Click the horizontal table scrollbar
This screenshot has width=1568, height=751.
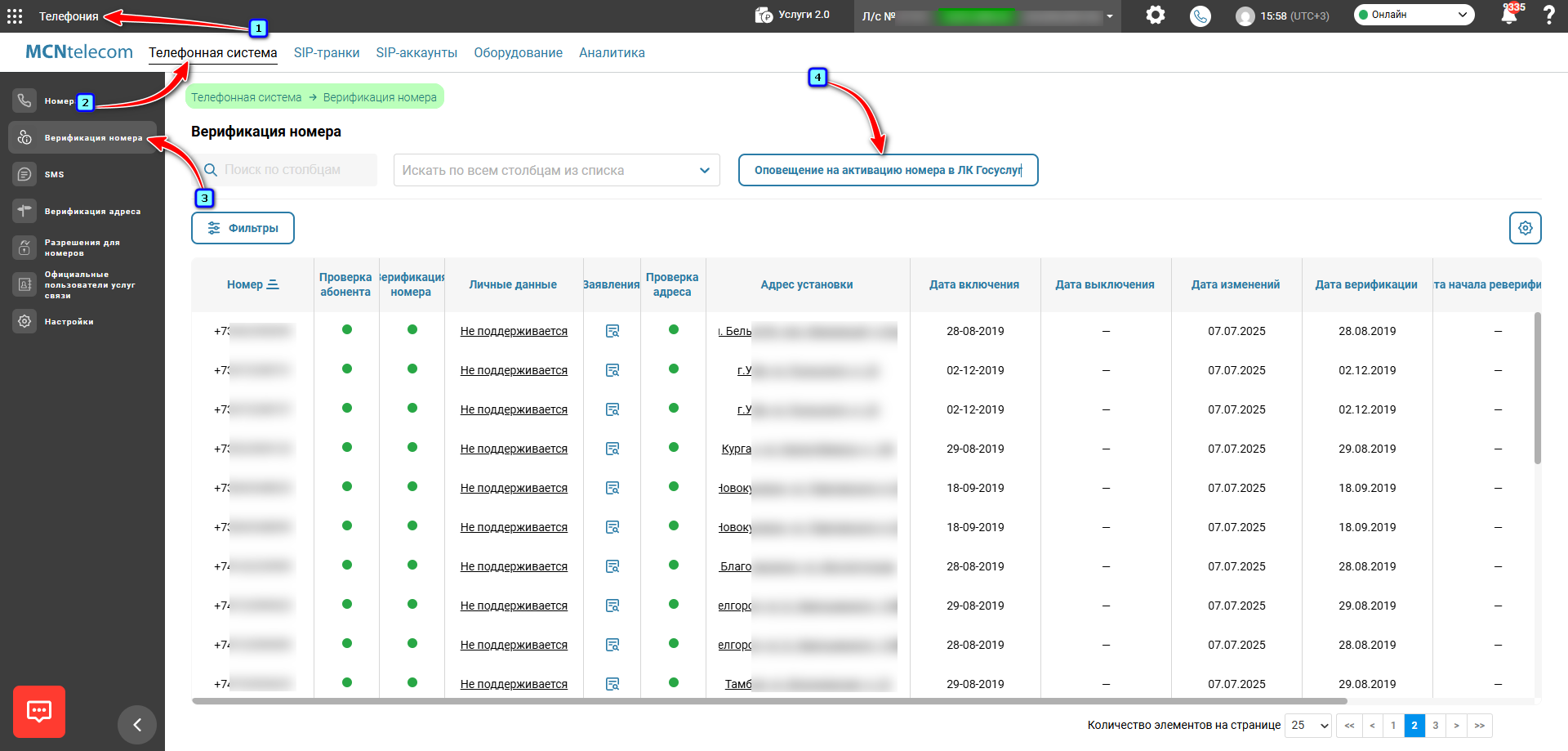coord(769,701)
